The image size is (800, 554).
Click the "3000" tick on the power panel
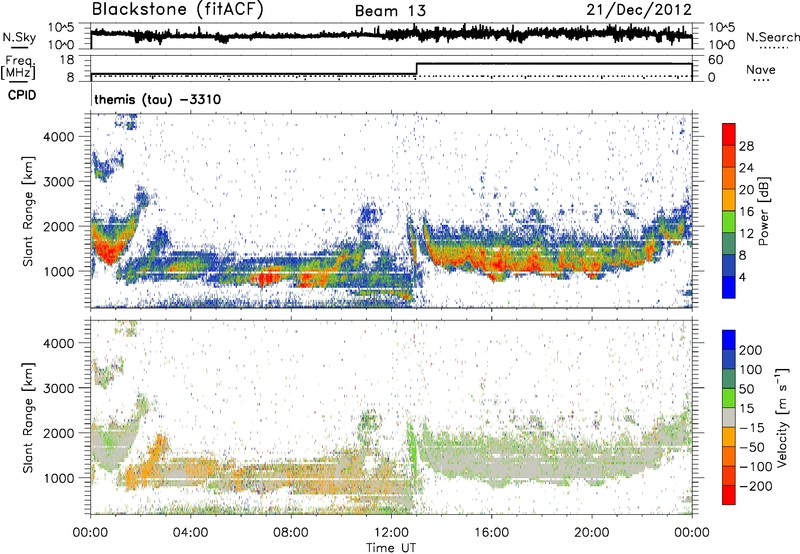pyautogui.click(x=58, y=182)
